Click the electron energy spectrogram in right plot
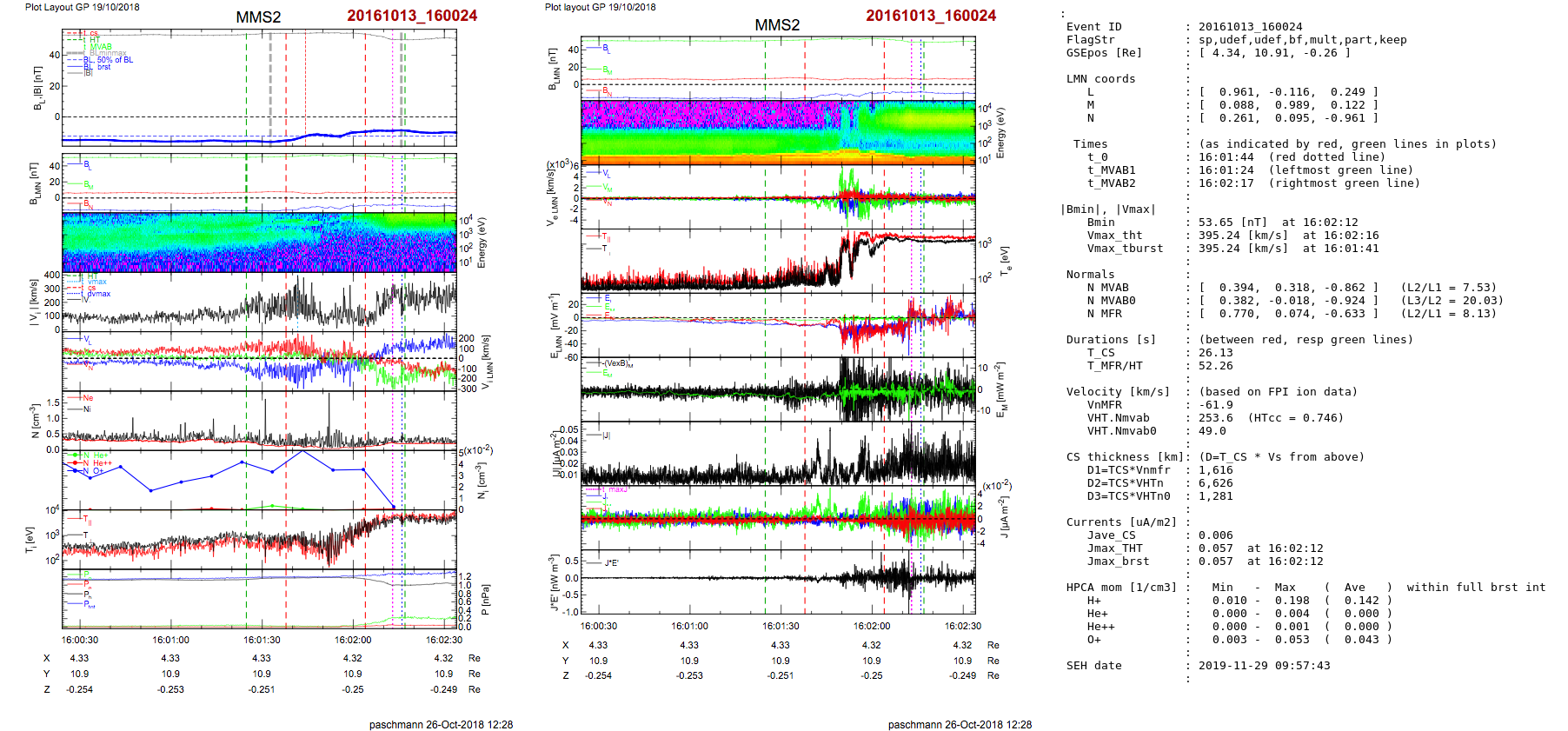Screen dimensions: 1568x731 pyautogui.click(x=777, y=132)
